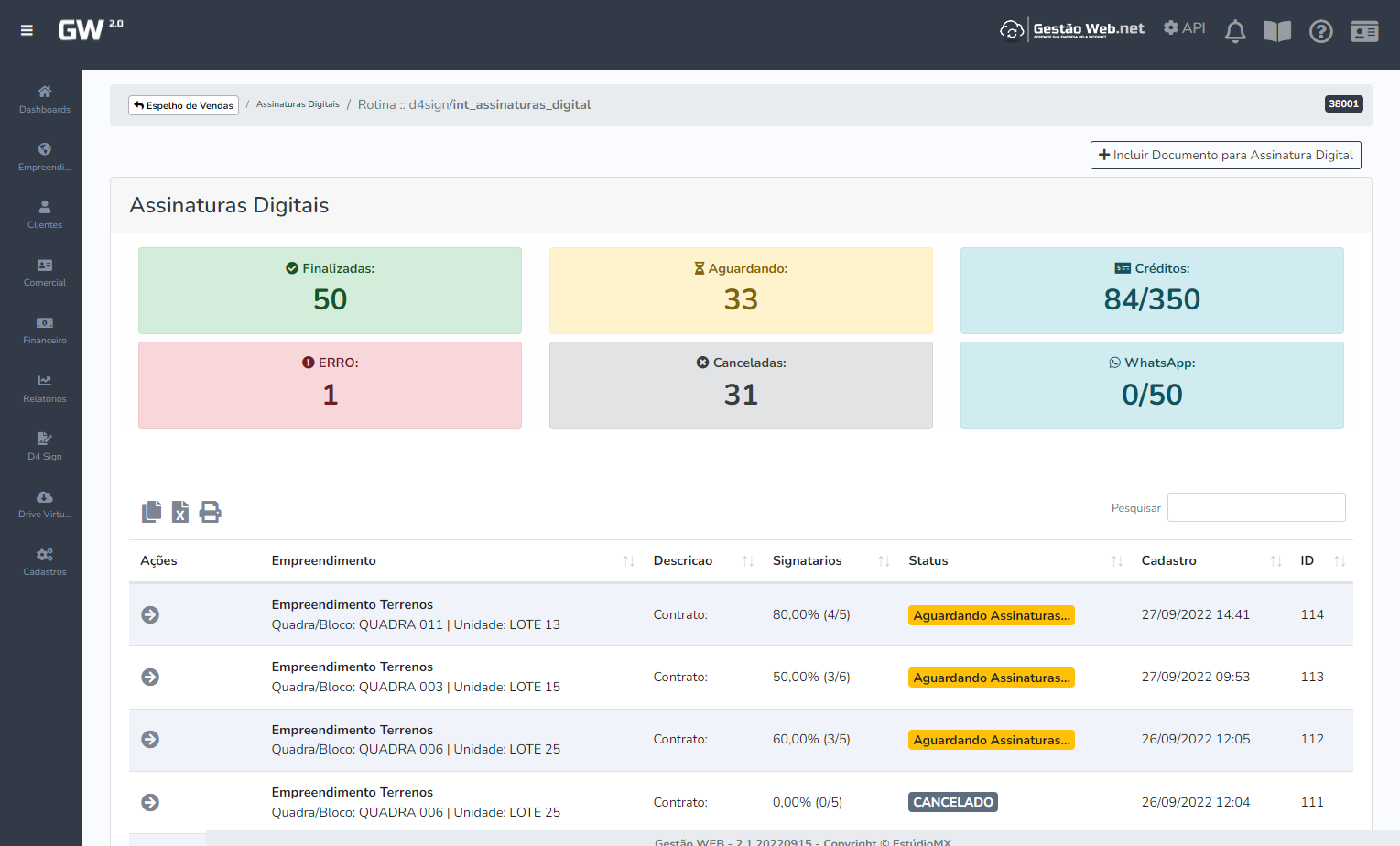Export table to Excel file
The image size is (1400, 846).
click(x=180, y=512)
